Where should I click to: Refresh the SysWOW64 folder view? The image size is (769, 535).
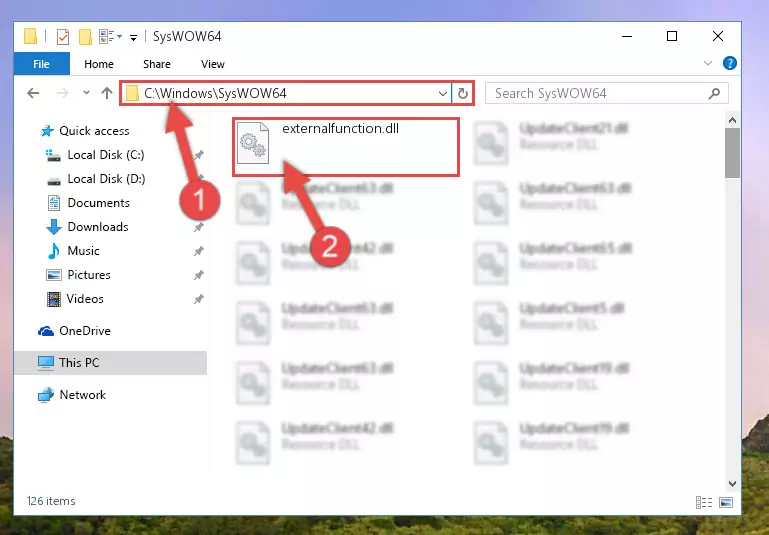(x=462, y=93)
